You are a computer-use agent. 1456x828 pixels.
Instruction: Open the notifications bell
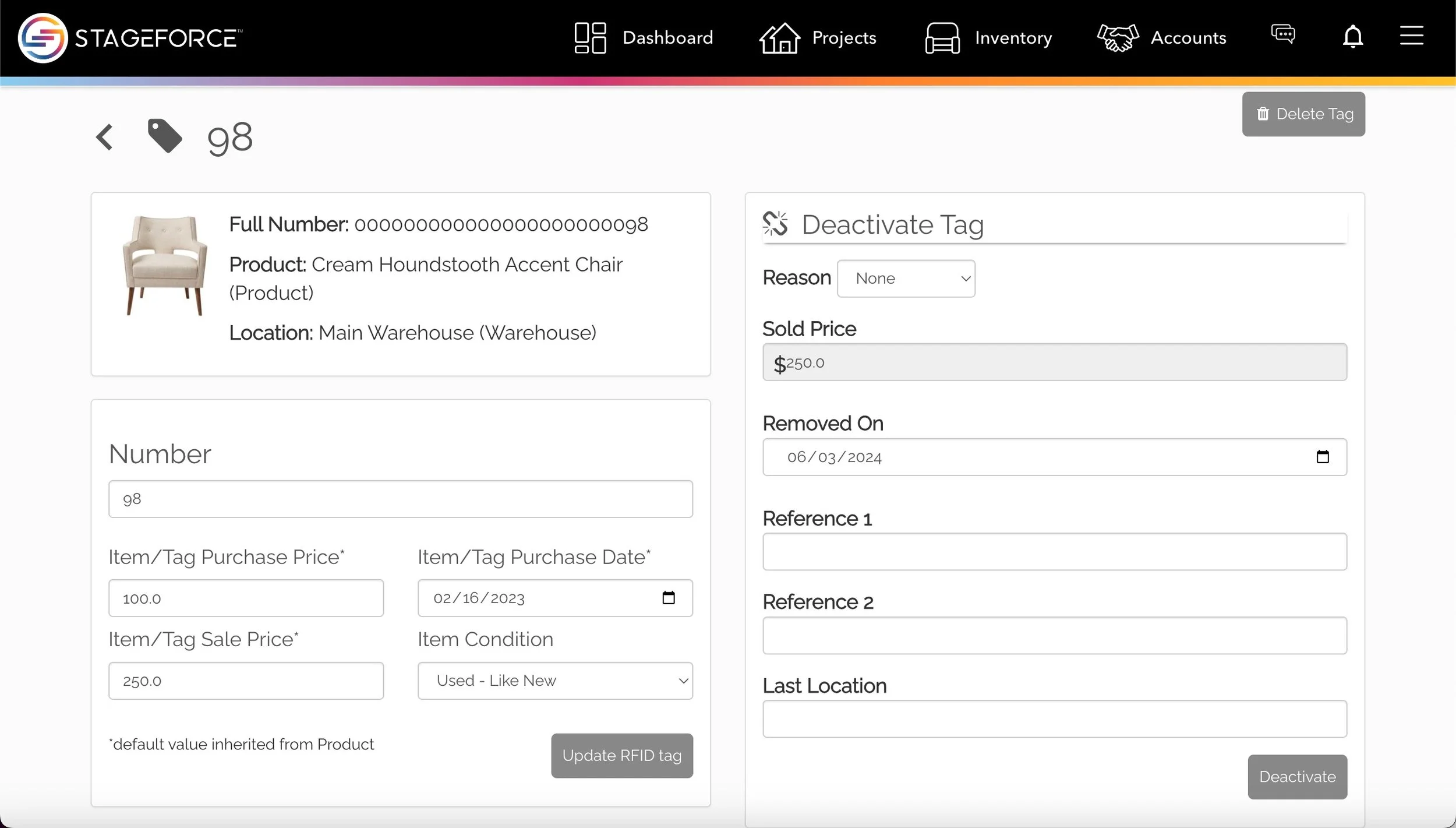point(1353,37)
